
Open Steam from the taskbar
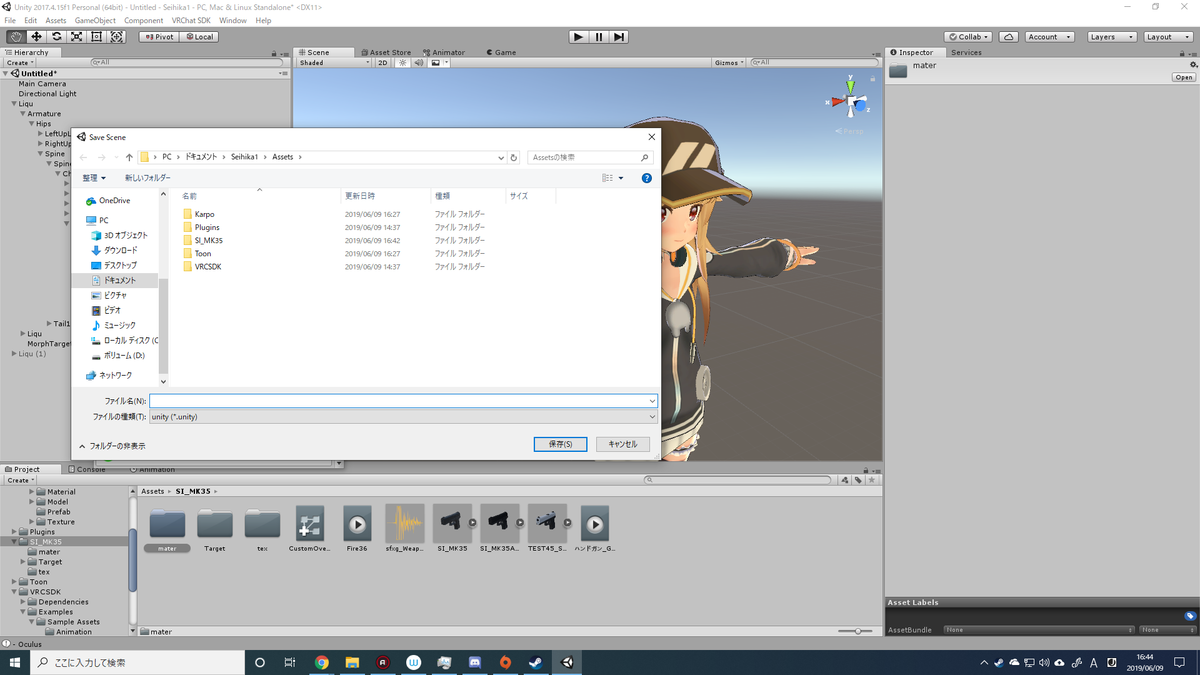pyautogui.click(x=536, y=662)
